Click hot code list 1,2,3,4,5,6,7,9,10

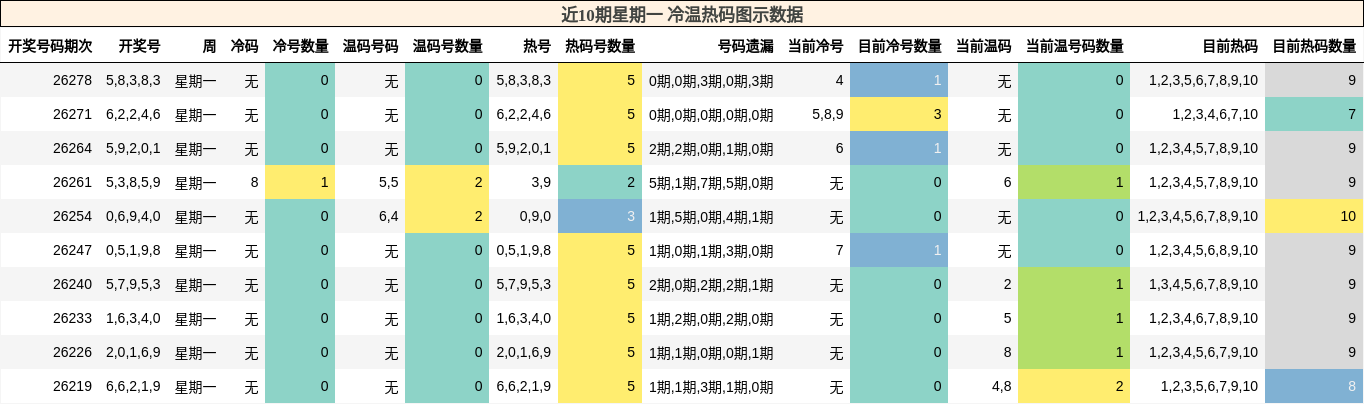point(1203,352)
